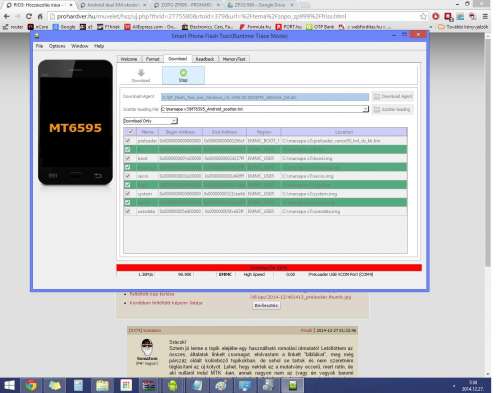Click the red circular extension icon in Chrome toolbar
Image resolution: width=500 pixels, height=393 pixels.
(436, 16)
